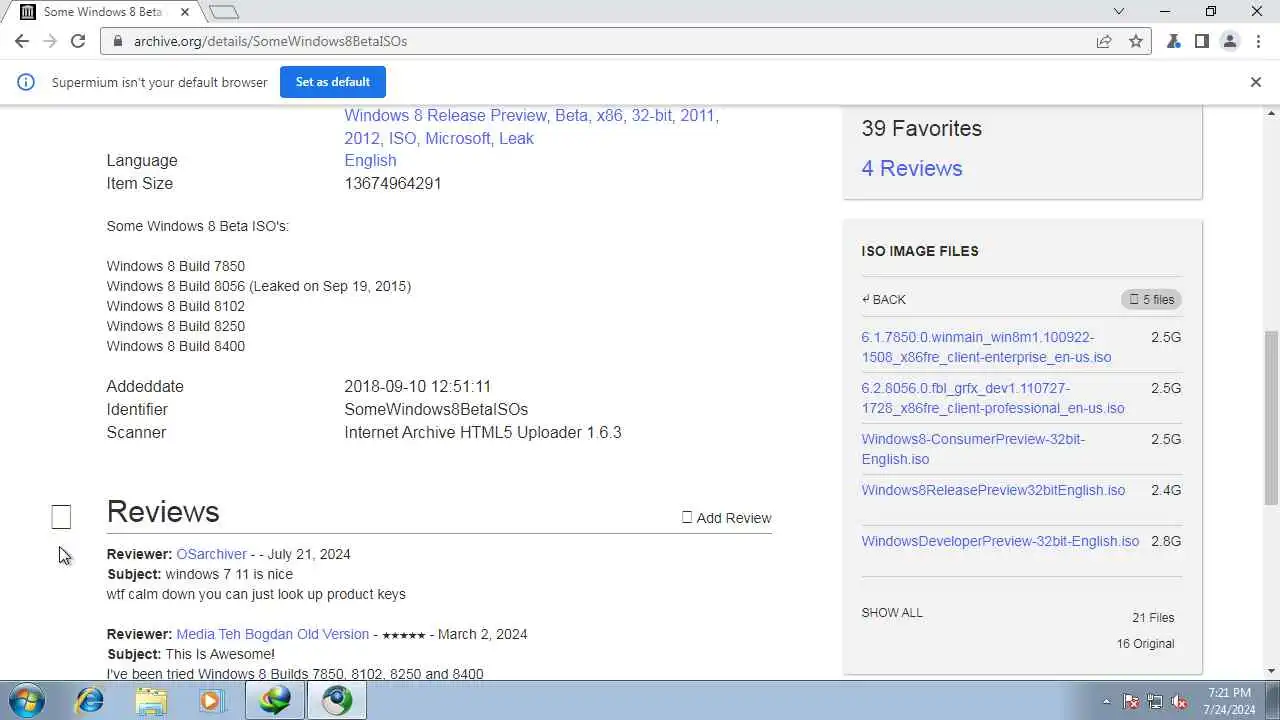Go back using the browser back arrow
1280x720 pixels.
(x=22, y=41)
